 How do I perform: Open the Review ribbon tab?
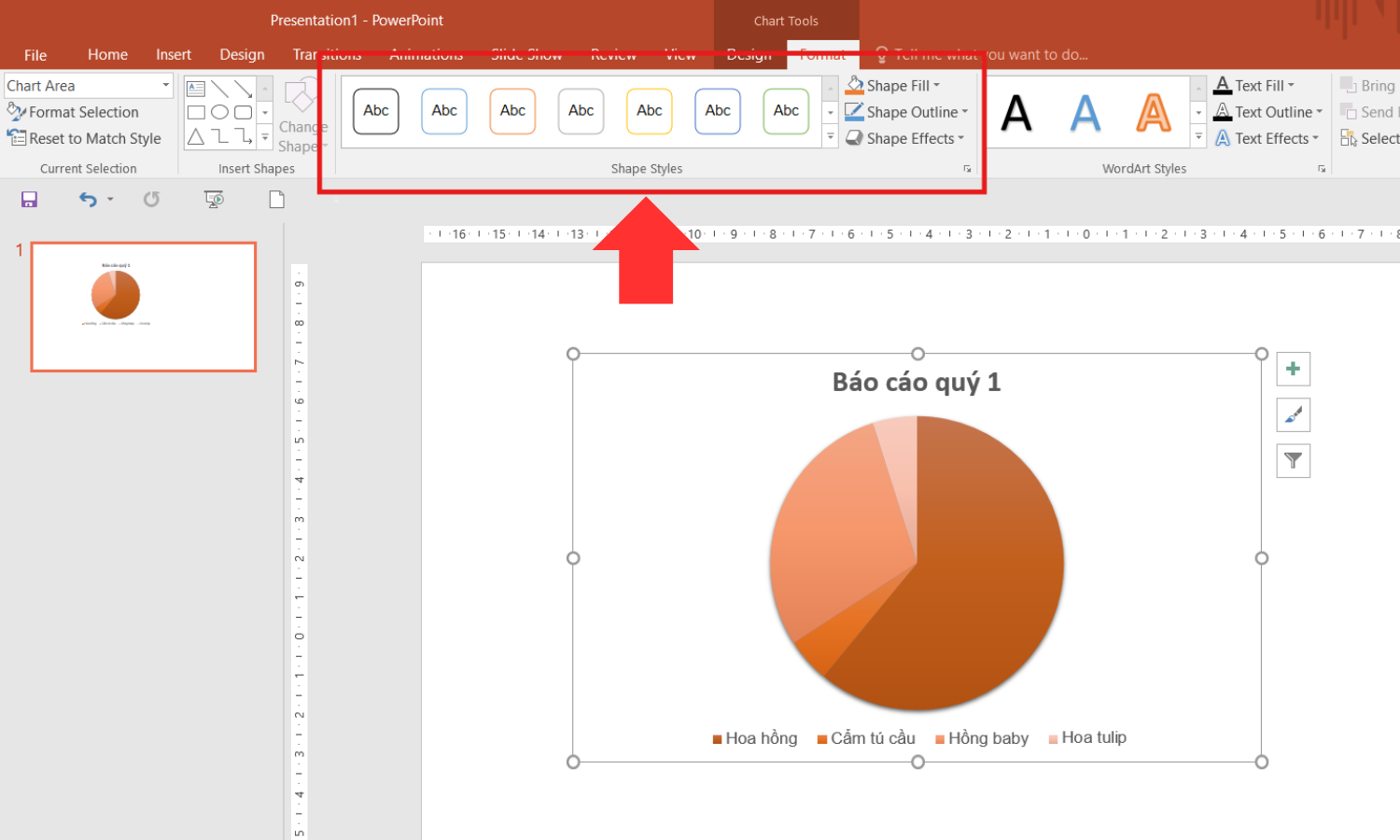[x=613, y=54]
